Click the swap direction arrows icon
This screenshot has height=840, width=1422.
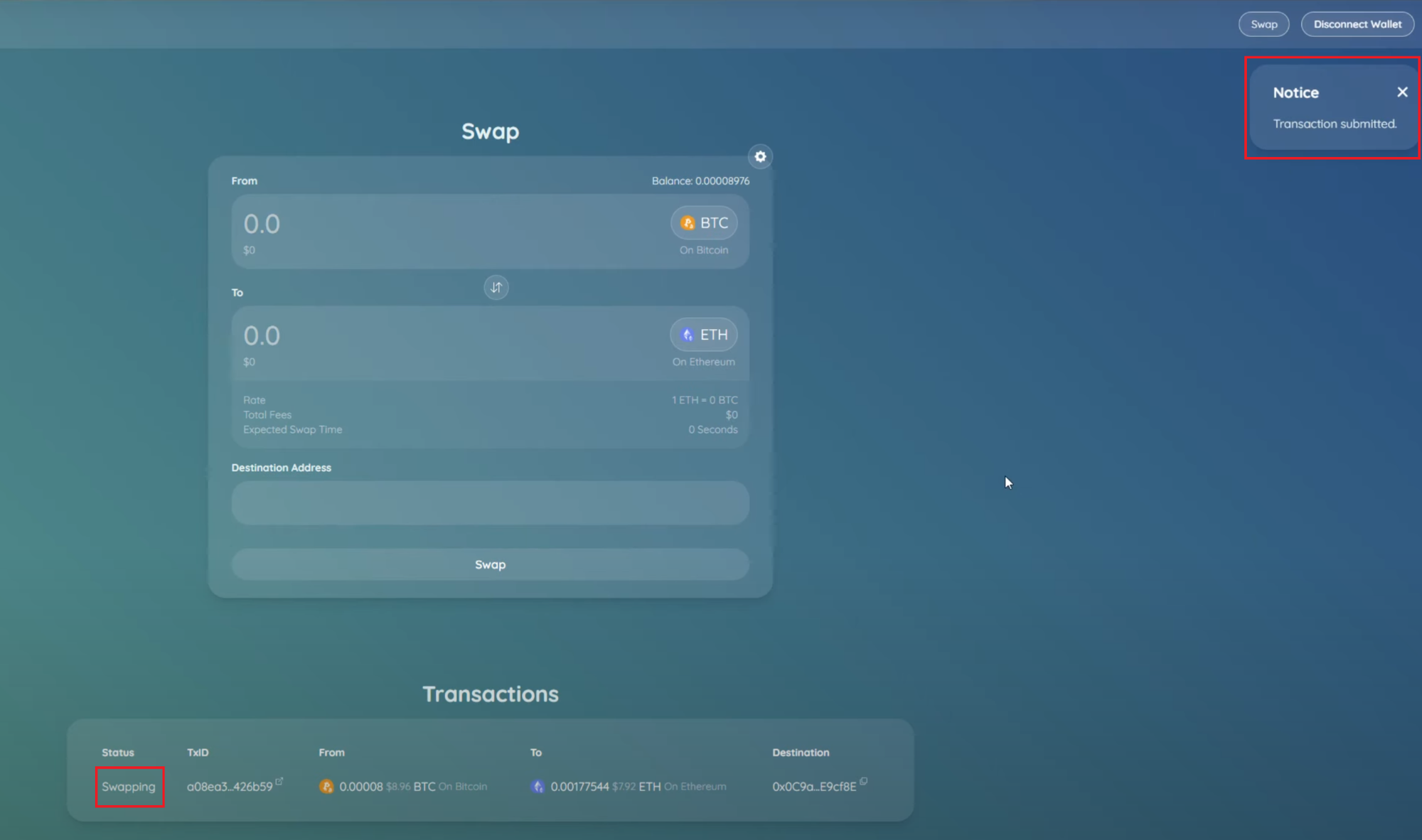tap(496, 287)
